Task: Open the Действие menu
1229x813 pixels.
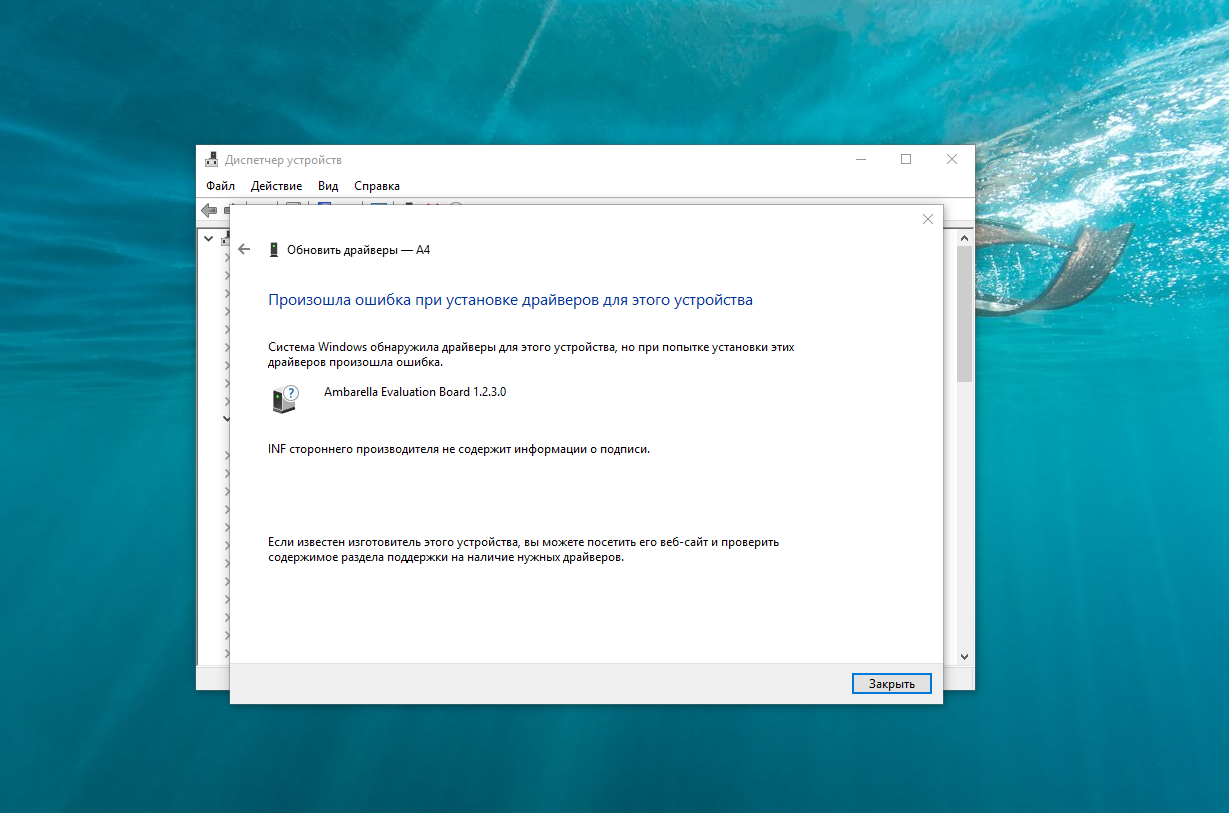Action: pos(276,186)
